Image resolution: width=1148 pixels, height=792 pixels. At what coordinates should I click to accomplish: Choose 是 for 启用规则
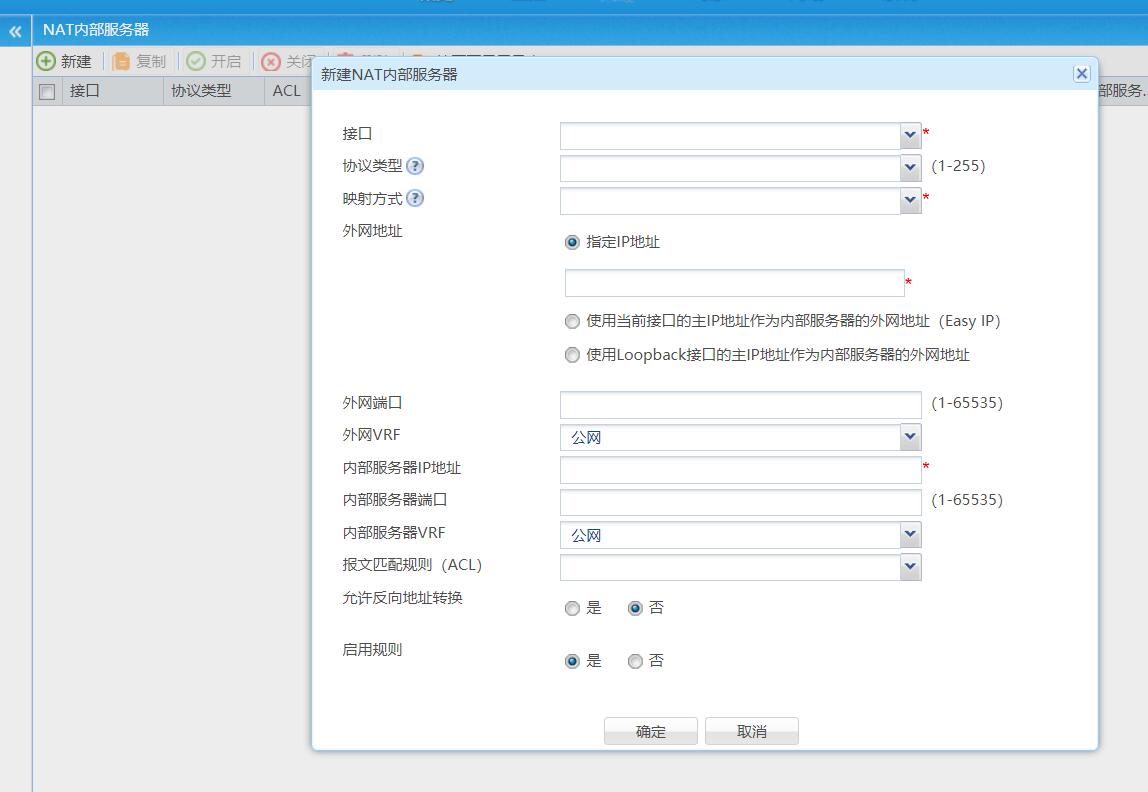[x=572, y=662]
